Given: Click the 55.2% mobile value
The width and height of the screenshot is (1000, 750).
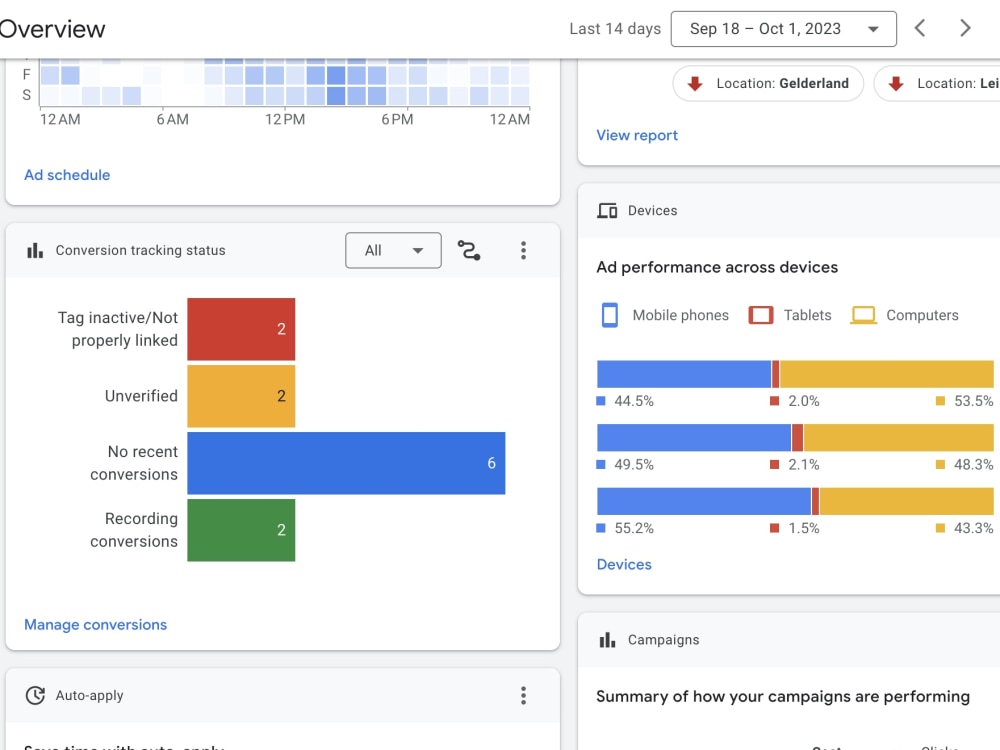Looking at the screenshot, I should 634,528.
